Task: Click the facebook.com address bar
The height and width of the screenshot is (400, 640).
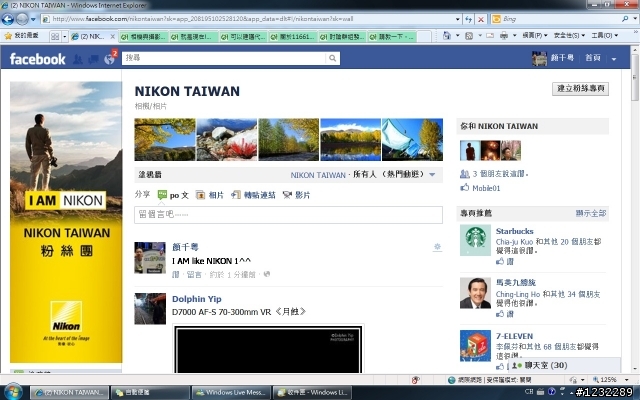Action: [x=249, y=19]
